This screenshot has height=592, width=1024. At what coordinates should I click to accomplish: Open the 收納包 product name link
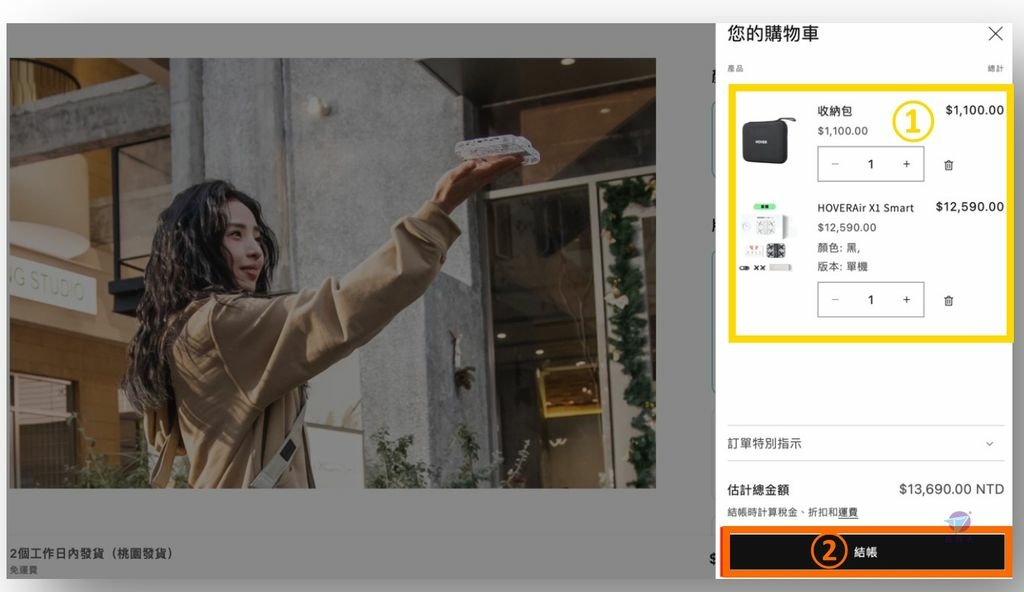point(835,111)
